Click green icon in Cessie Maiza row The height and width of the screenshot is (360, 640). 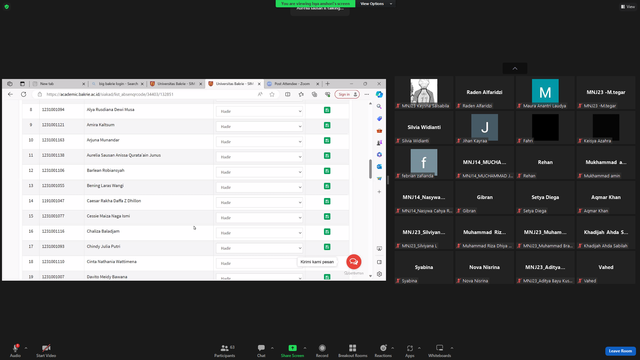[x=327, y=216]
